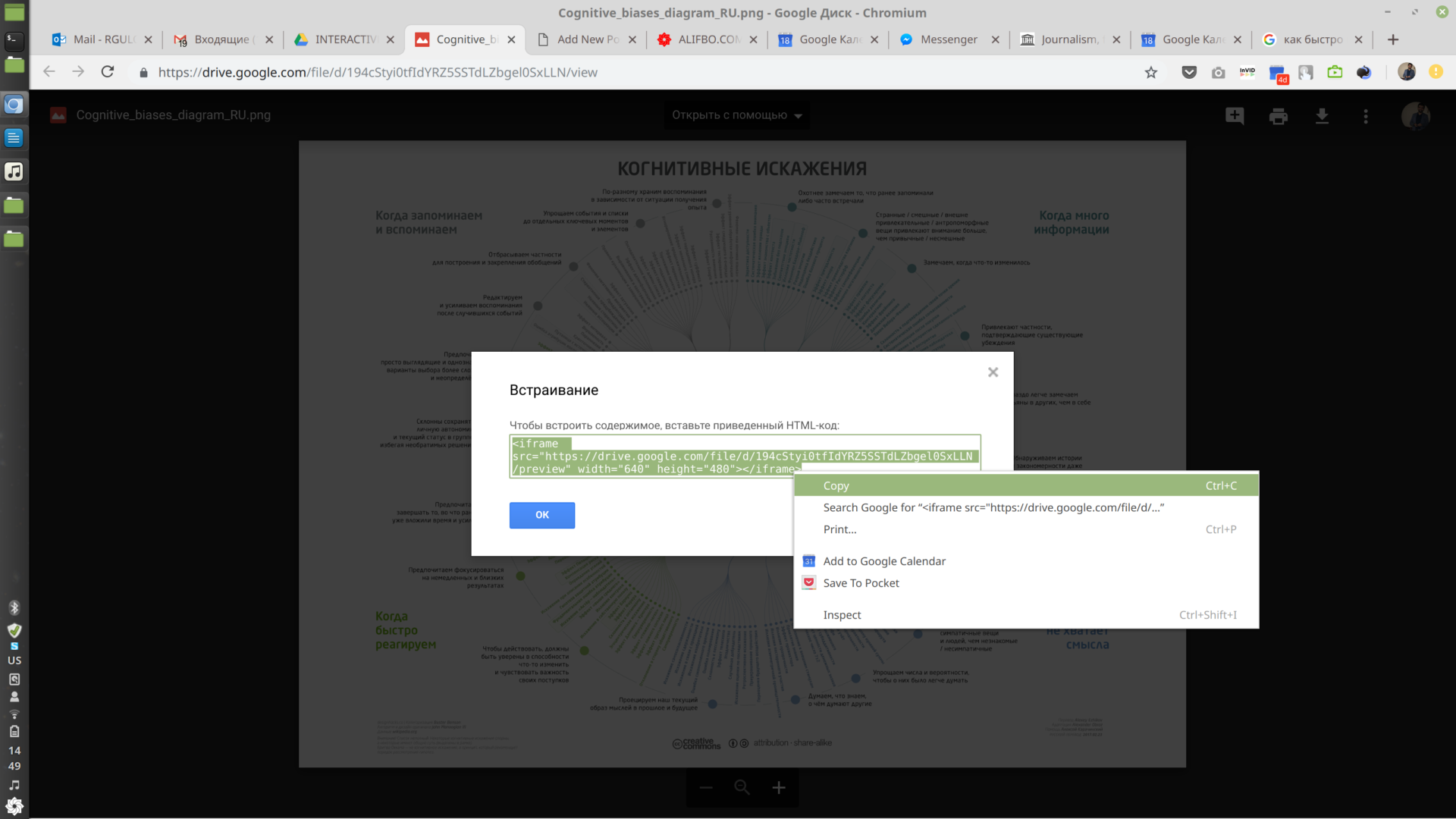The height and width of the screenshot is (819, 1456).
Task: Switch to the ALIFBO.COM tab
Action: pyautogui.click(x=708, y=39)
